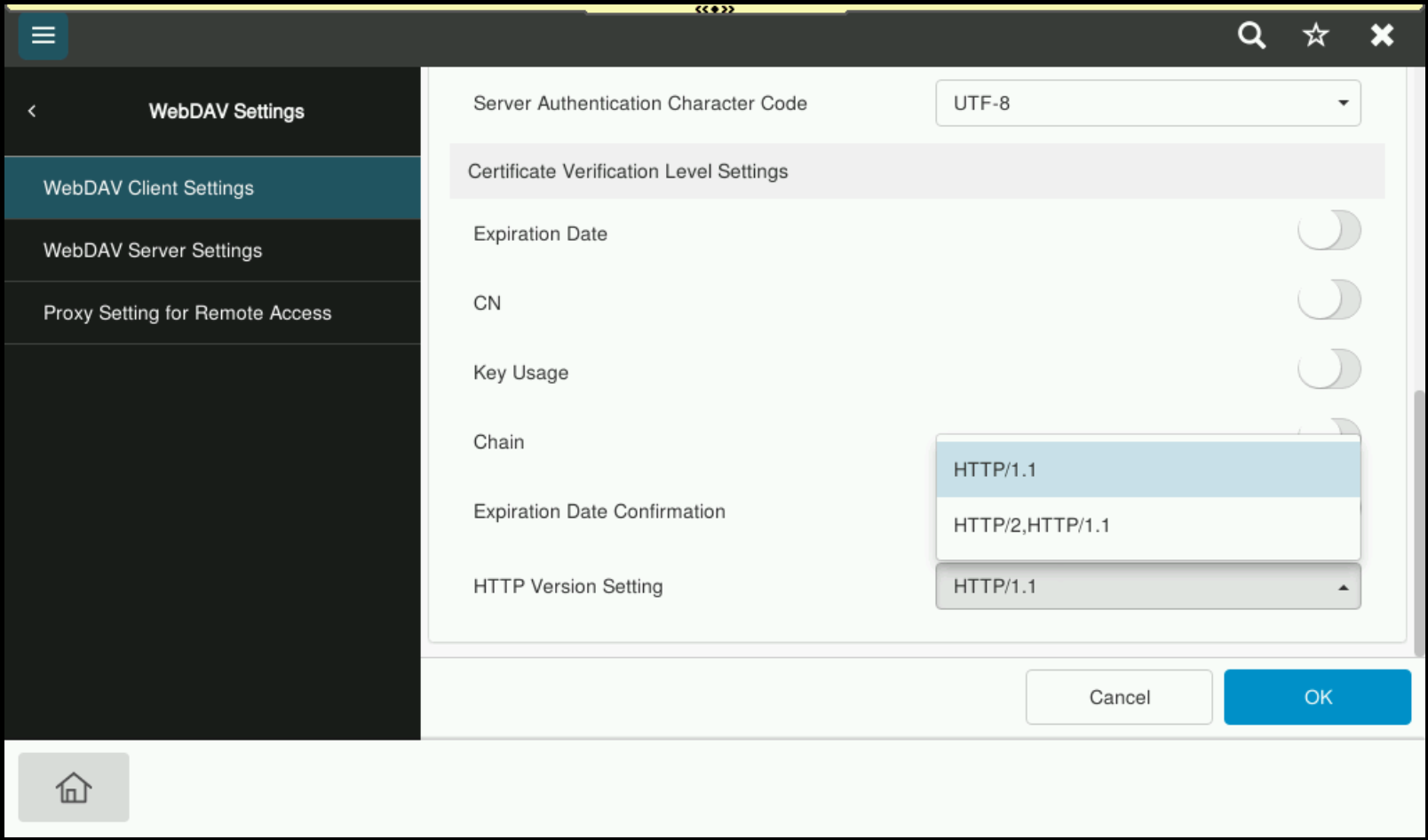The height and width of the screenshot is (840, 1428).
Task: Click the search magnifier icon
Action: [1251, 36]
